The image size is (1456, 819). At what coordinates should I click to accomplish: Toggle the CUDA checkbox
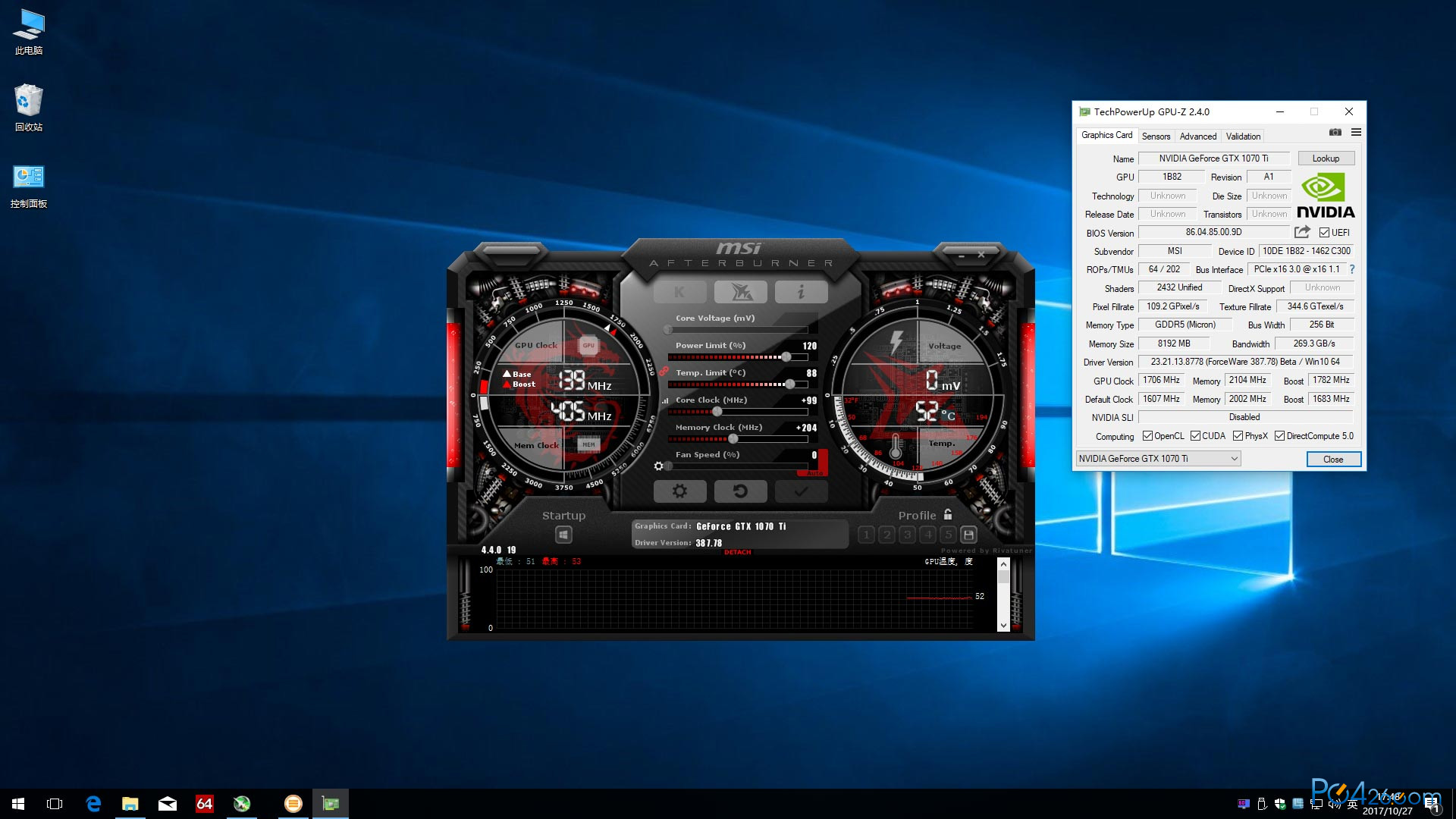tap(1195, 436)
